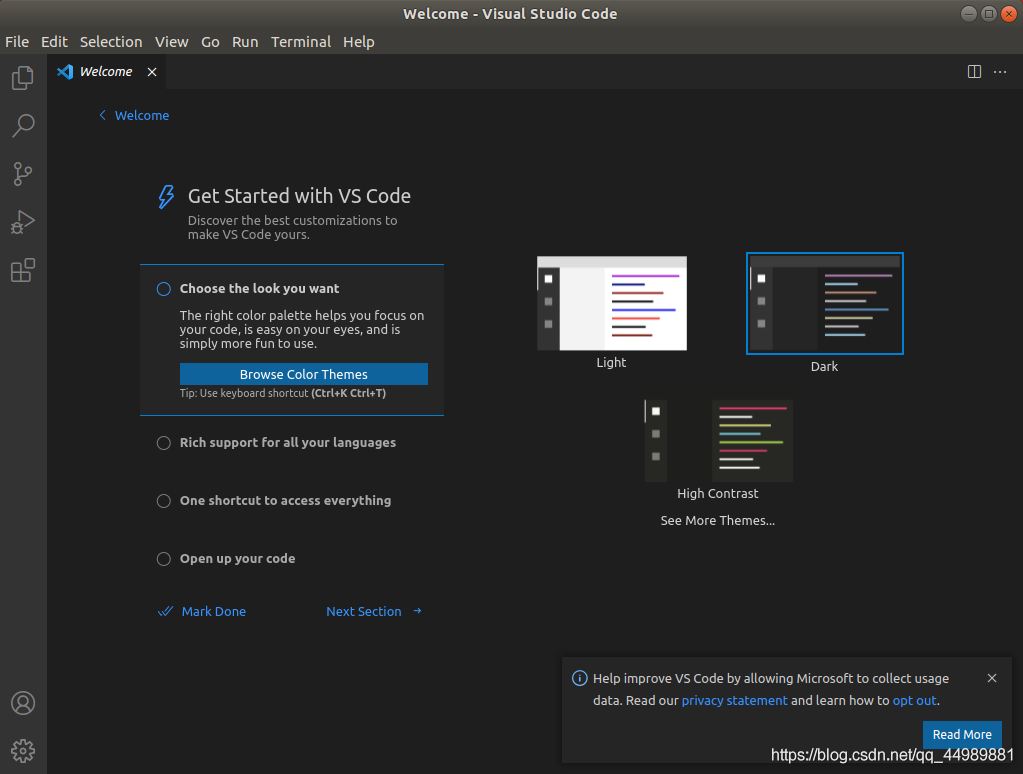Split the editor to the right

(x=974, y=72)
